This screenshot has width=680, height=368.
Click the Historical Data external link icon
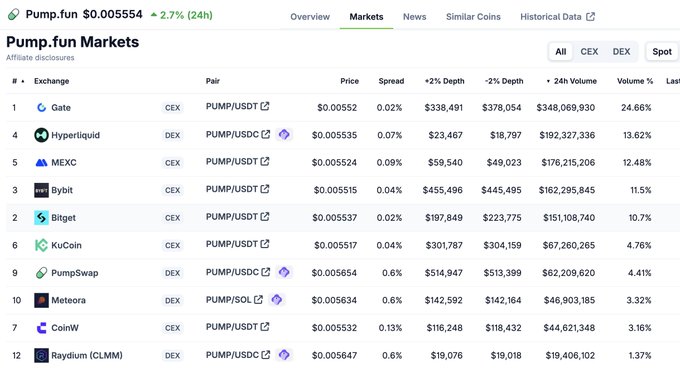(x=590, y=16)
